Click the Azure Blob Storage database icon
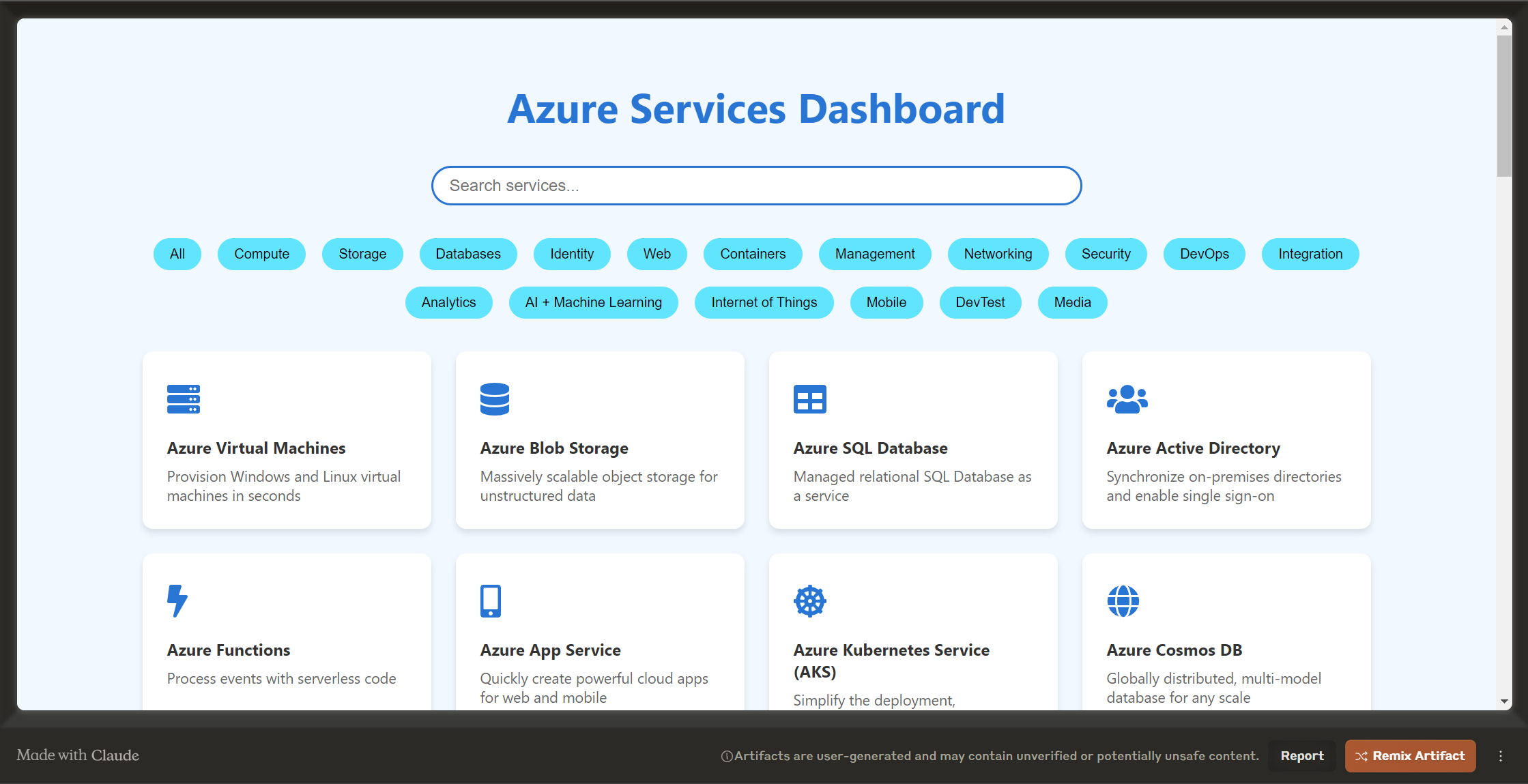The image size is (1528, 784). click(x=494, y=398)
